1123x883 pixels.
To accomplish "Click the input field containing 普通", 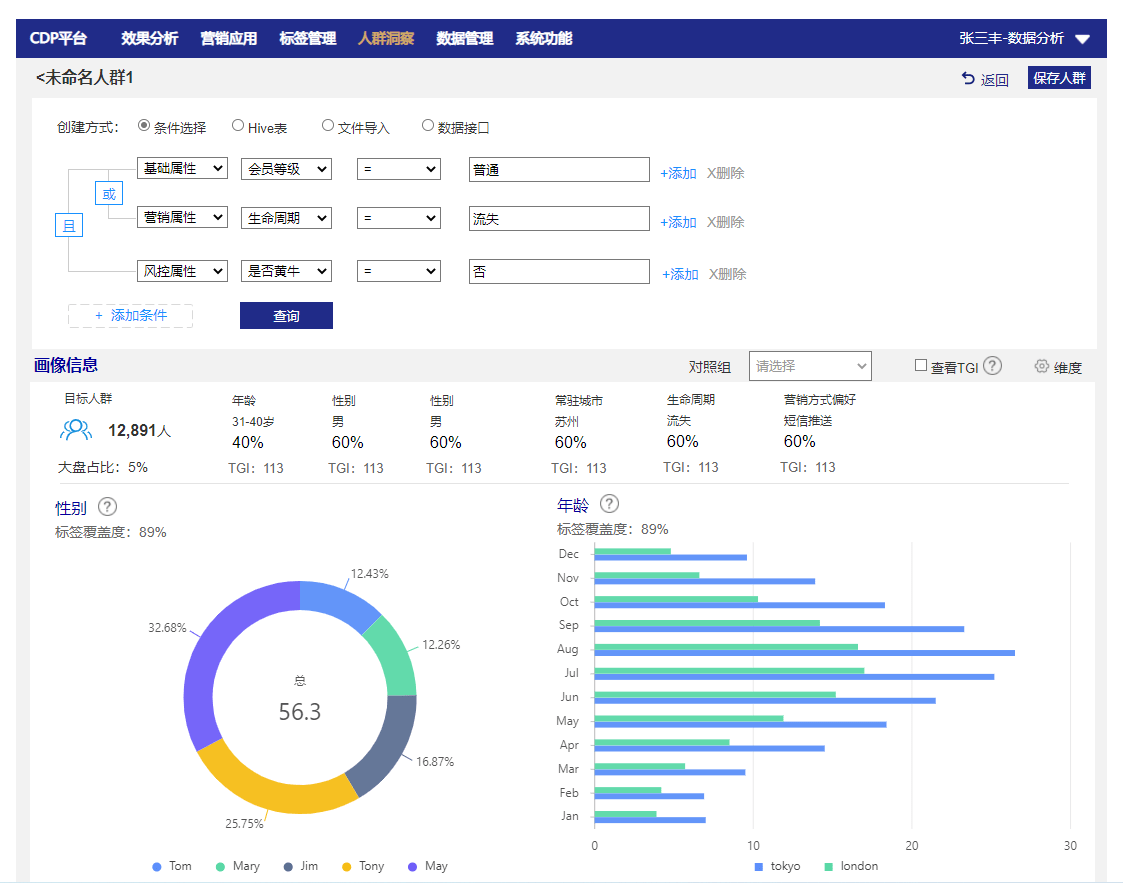I will 558,169.
